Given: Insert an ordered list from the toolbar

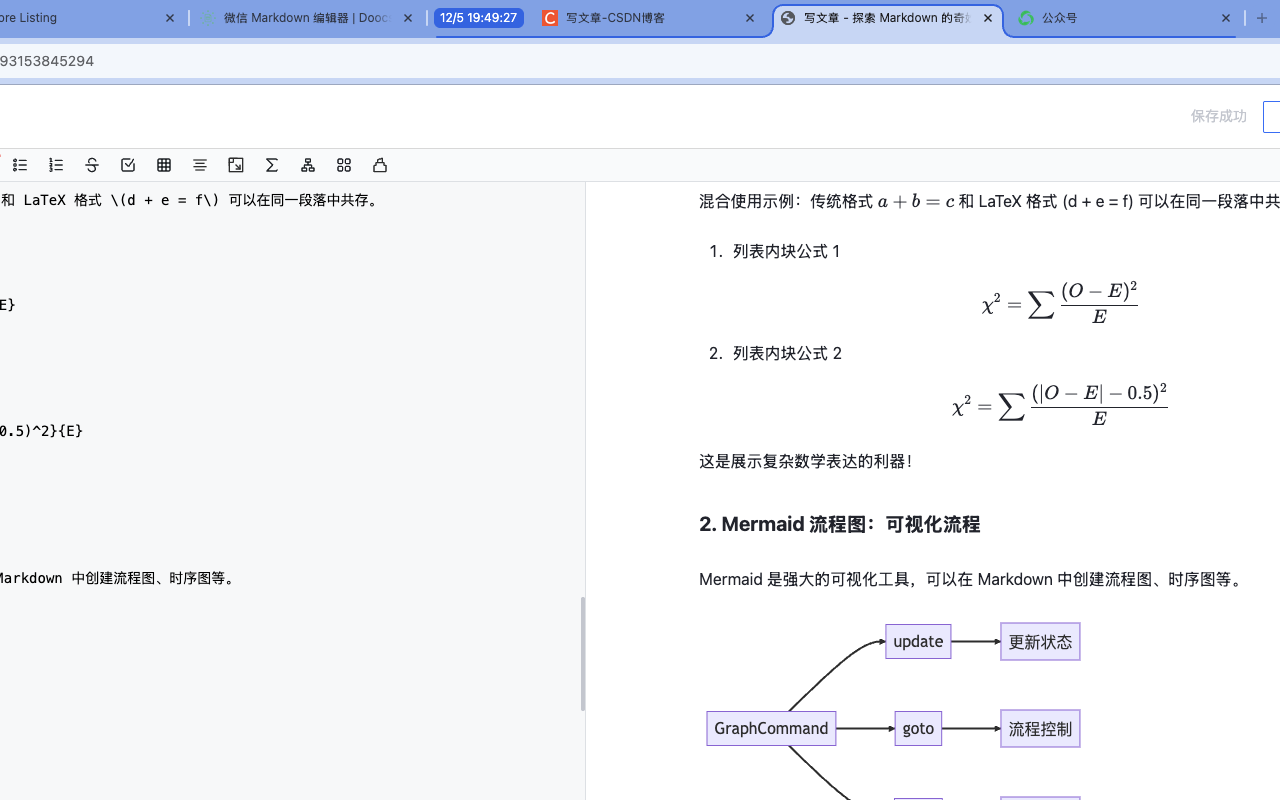Looking at the screenshot, I should point(55,165).
